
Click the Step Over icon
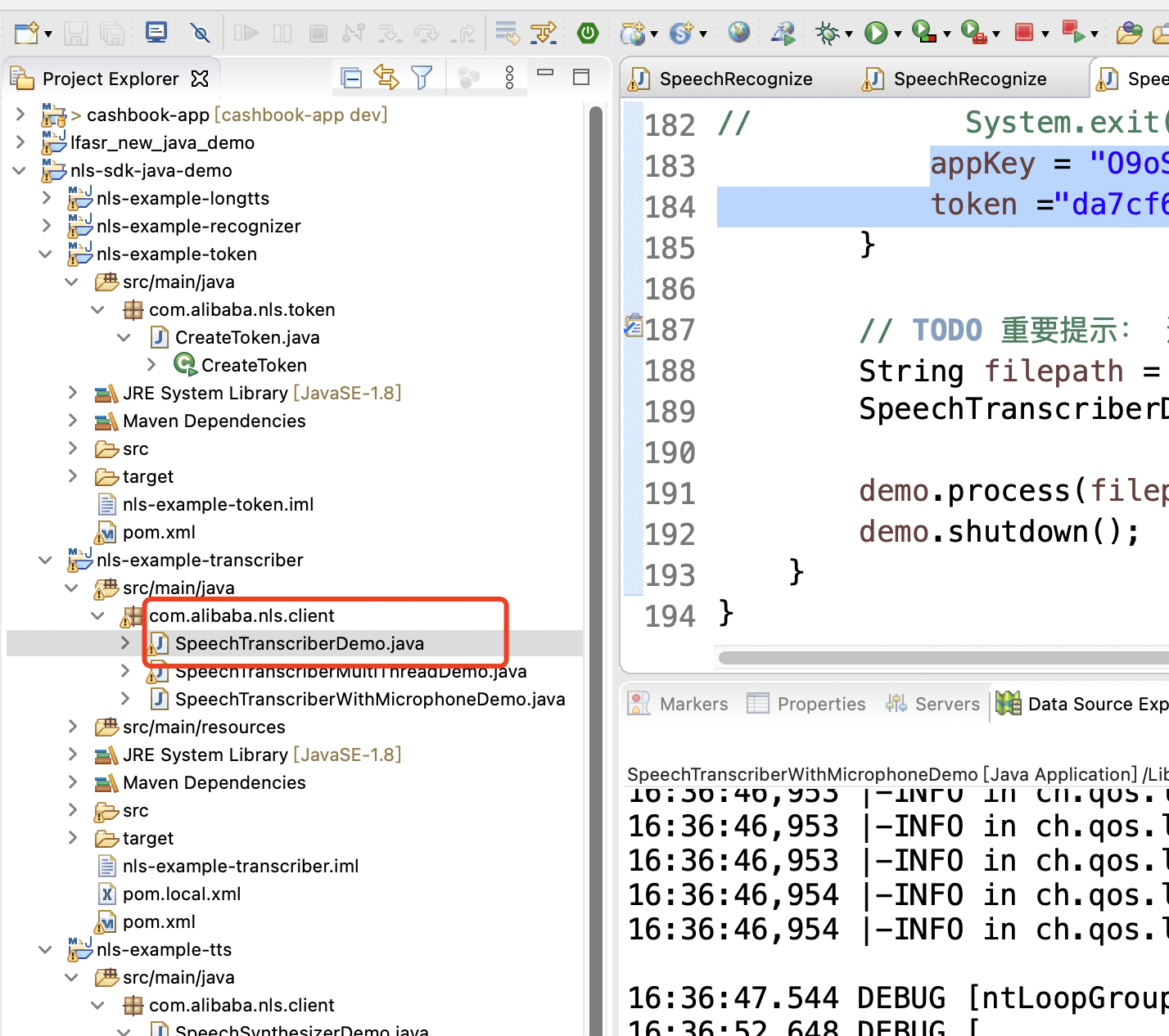(x=427, y=33)
